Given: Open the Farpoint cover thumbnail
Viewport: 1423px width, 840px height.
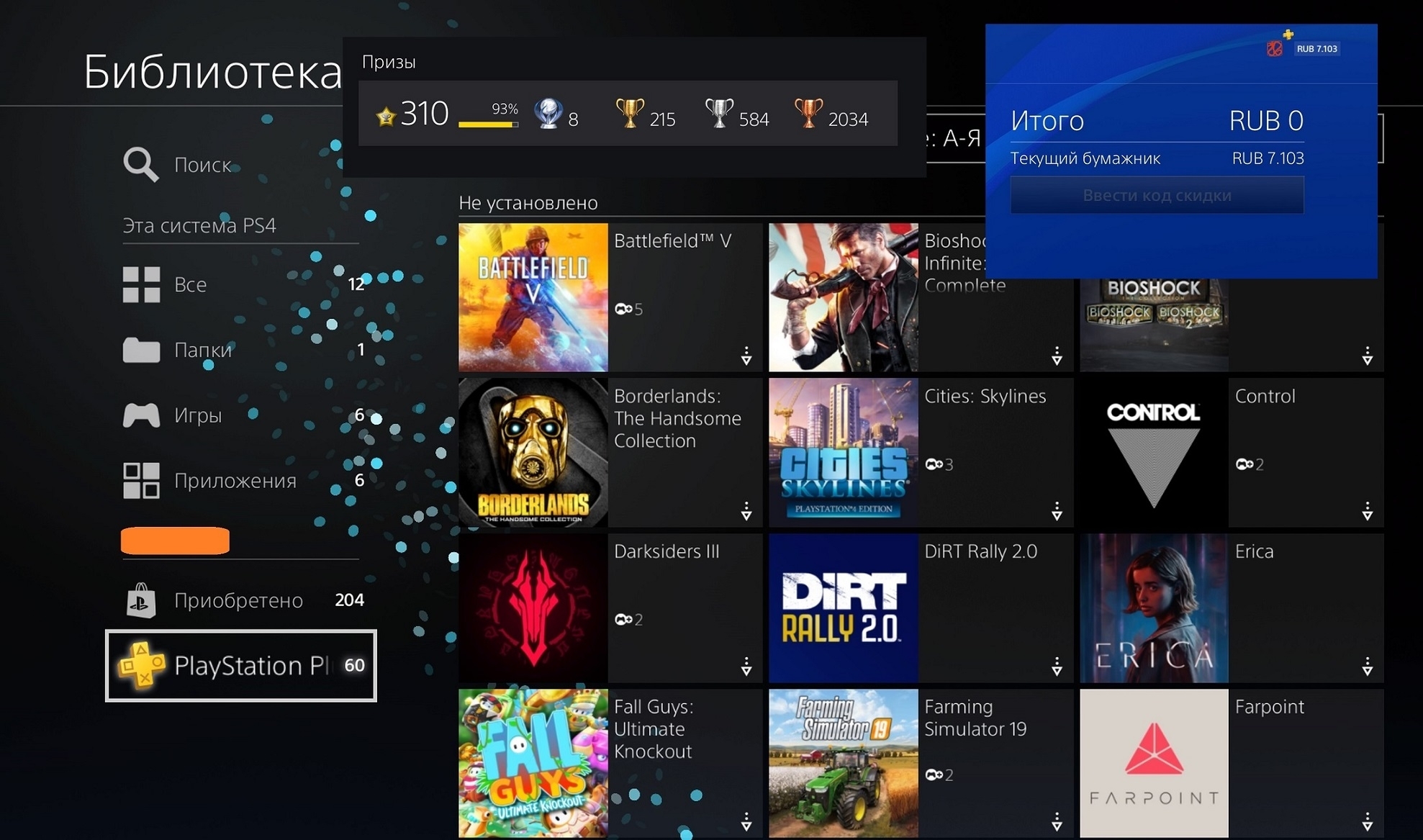Looking at the screenshot, I should pos(1154,763).
